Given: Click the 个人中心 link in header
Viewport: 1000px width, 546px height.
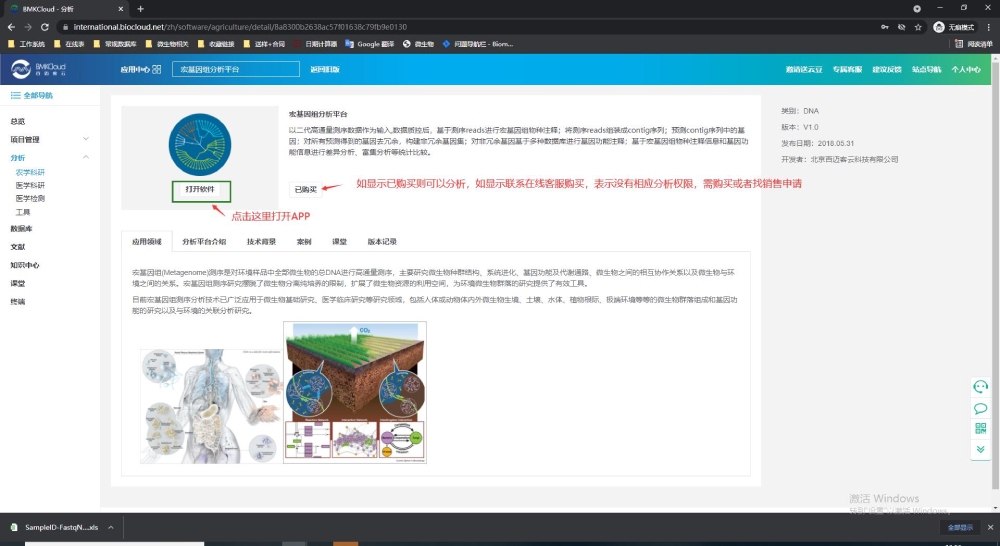Looking at the screenshot, I should [x=965, y=69].
